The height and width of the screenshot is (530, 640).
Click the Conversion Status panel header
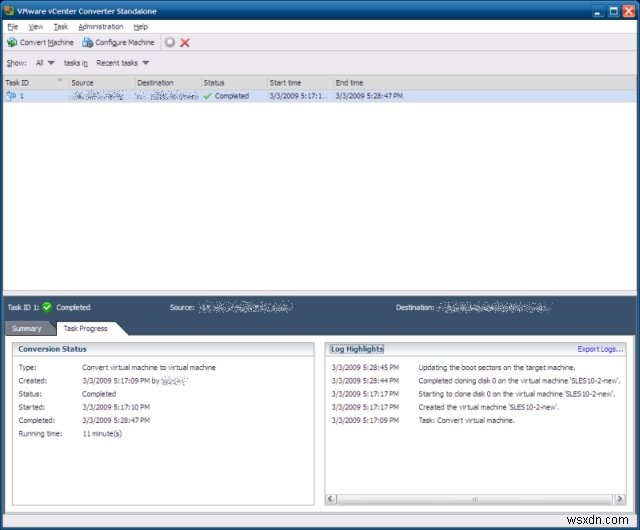pyautogui.click(x=53, y=349)
